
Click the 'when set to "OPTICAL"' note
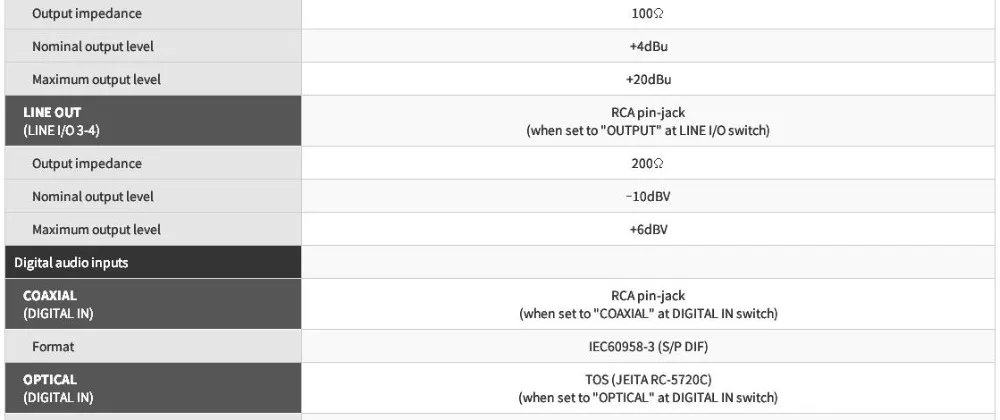[x=648, y=398]
